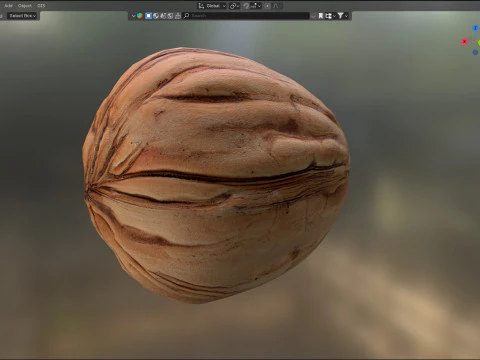Click the fourth filter icon after the globe
Viewport: 480px width, 360px height.
pyautogui.click(x=163, y=16)
